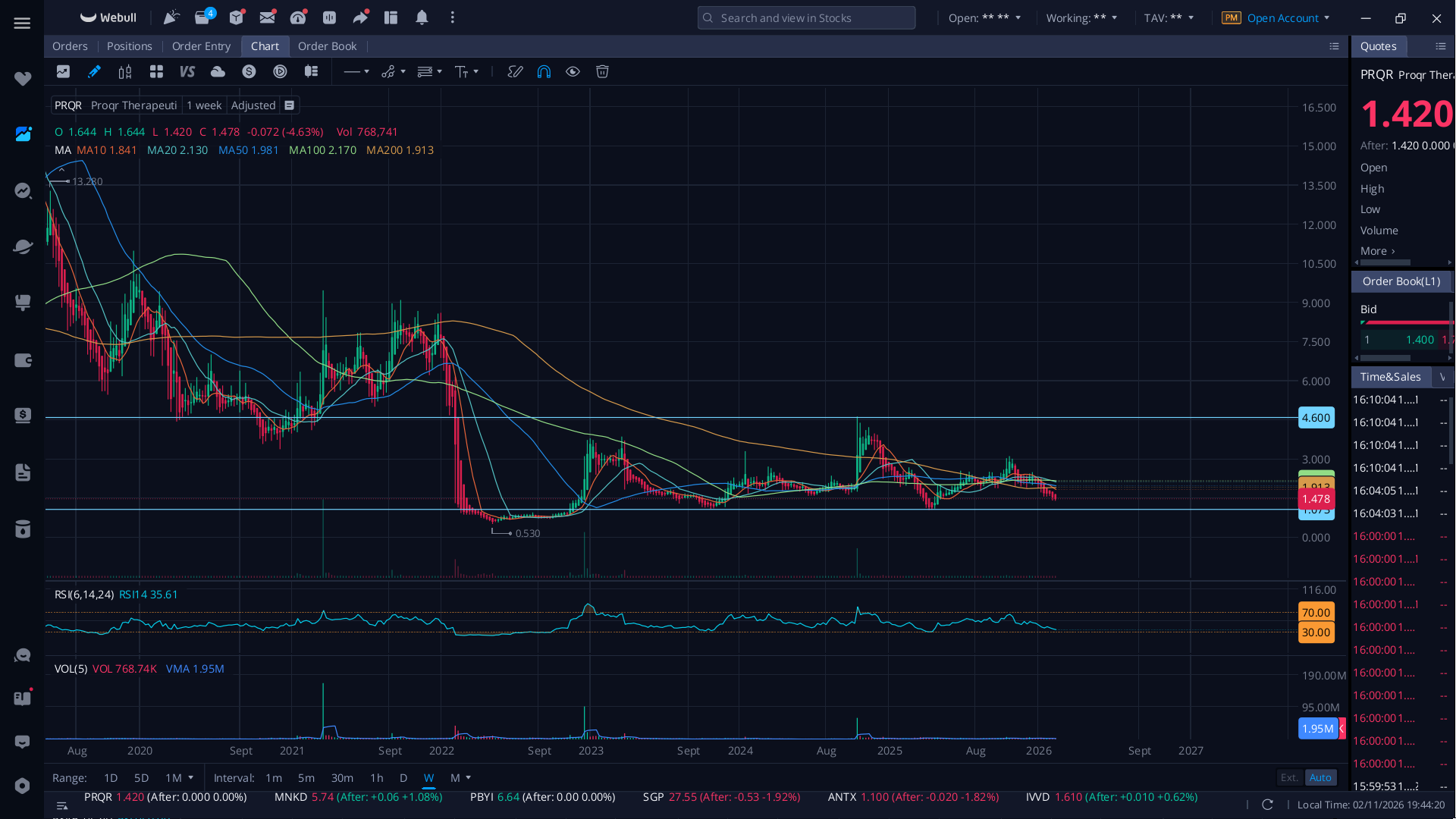The height and width of the screenshot is (819, 1456).
Task: Select the D daily interval
Action: (403, 777)
